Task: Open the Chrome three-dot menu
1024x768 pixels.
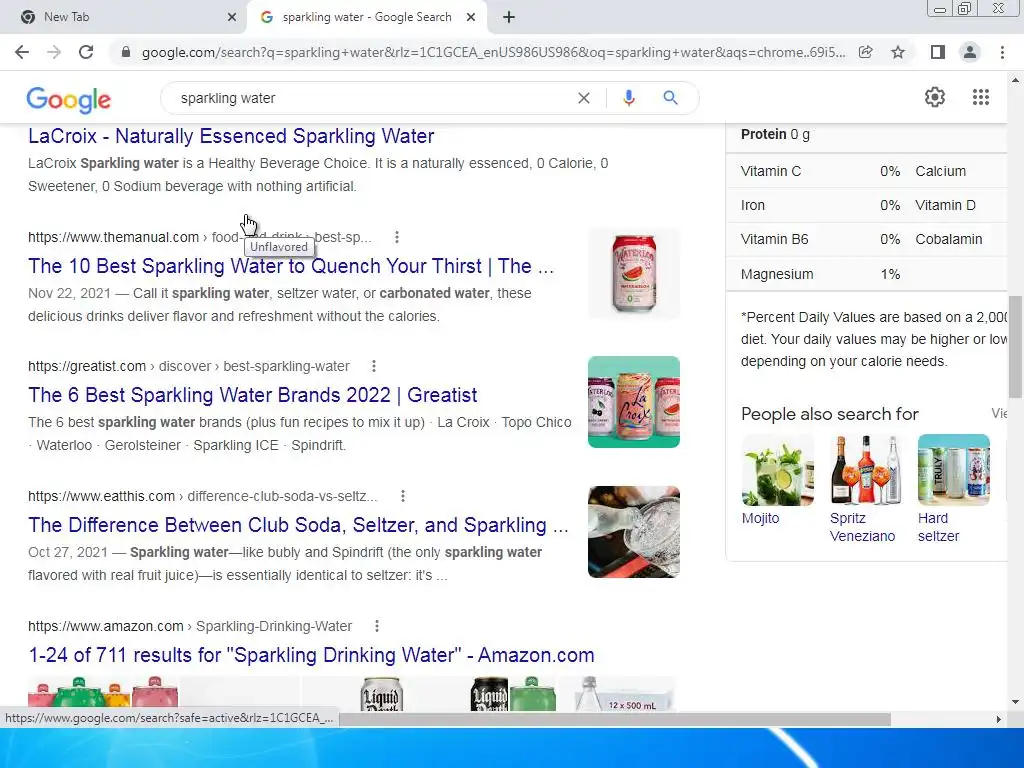Action: [1002, 52]
